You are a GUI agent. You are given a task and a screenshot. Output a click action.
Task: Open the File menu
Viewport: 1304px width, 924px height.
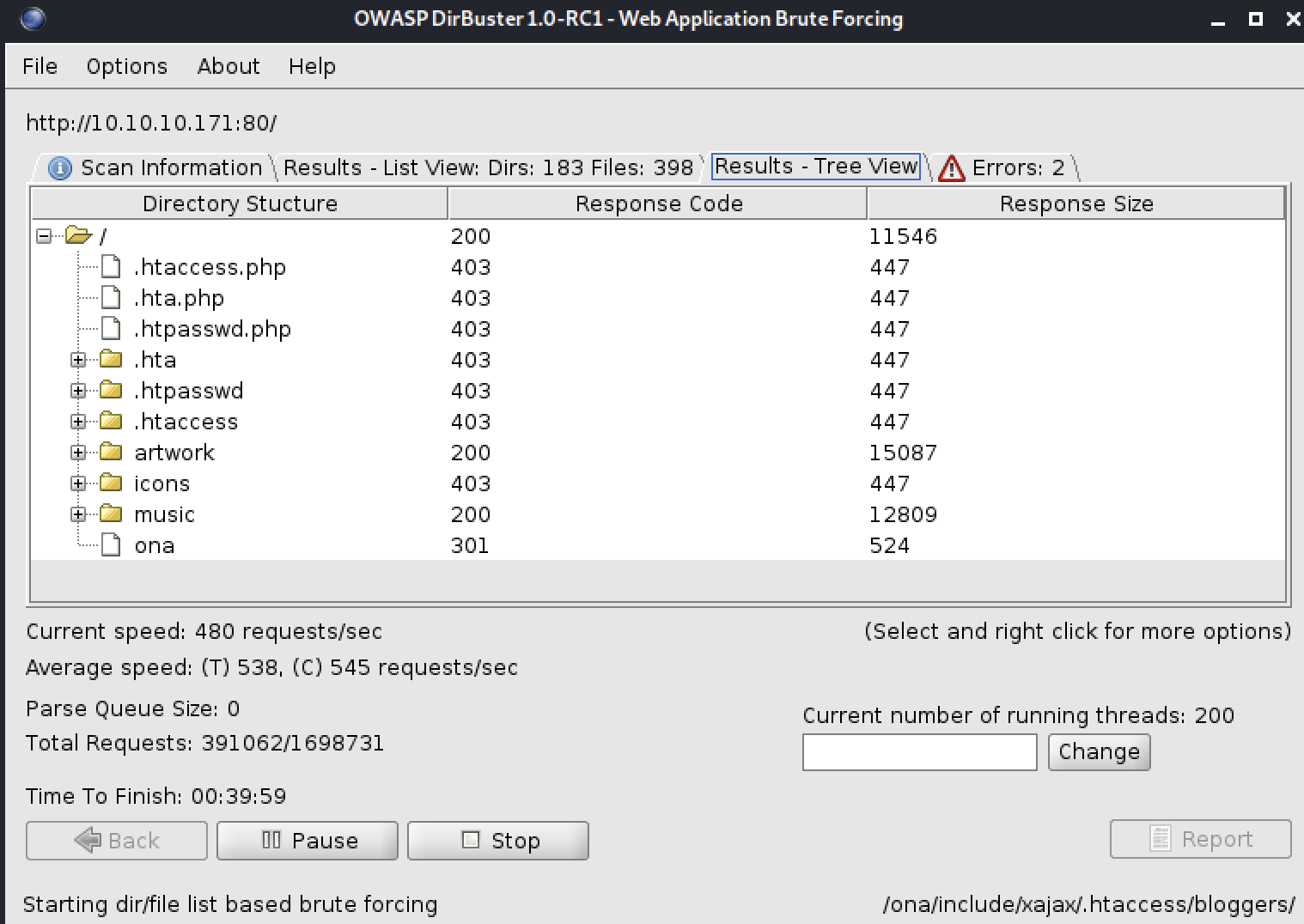pyautogui.click(x=40, y=66)
